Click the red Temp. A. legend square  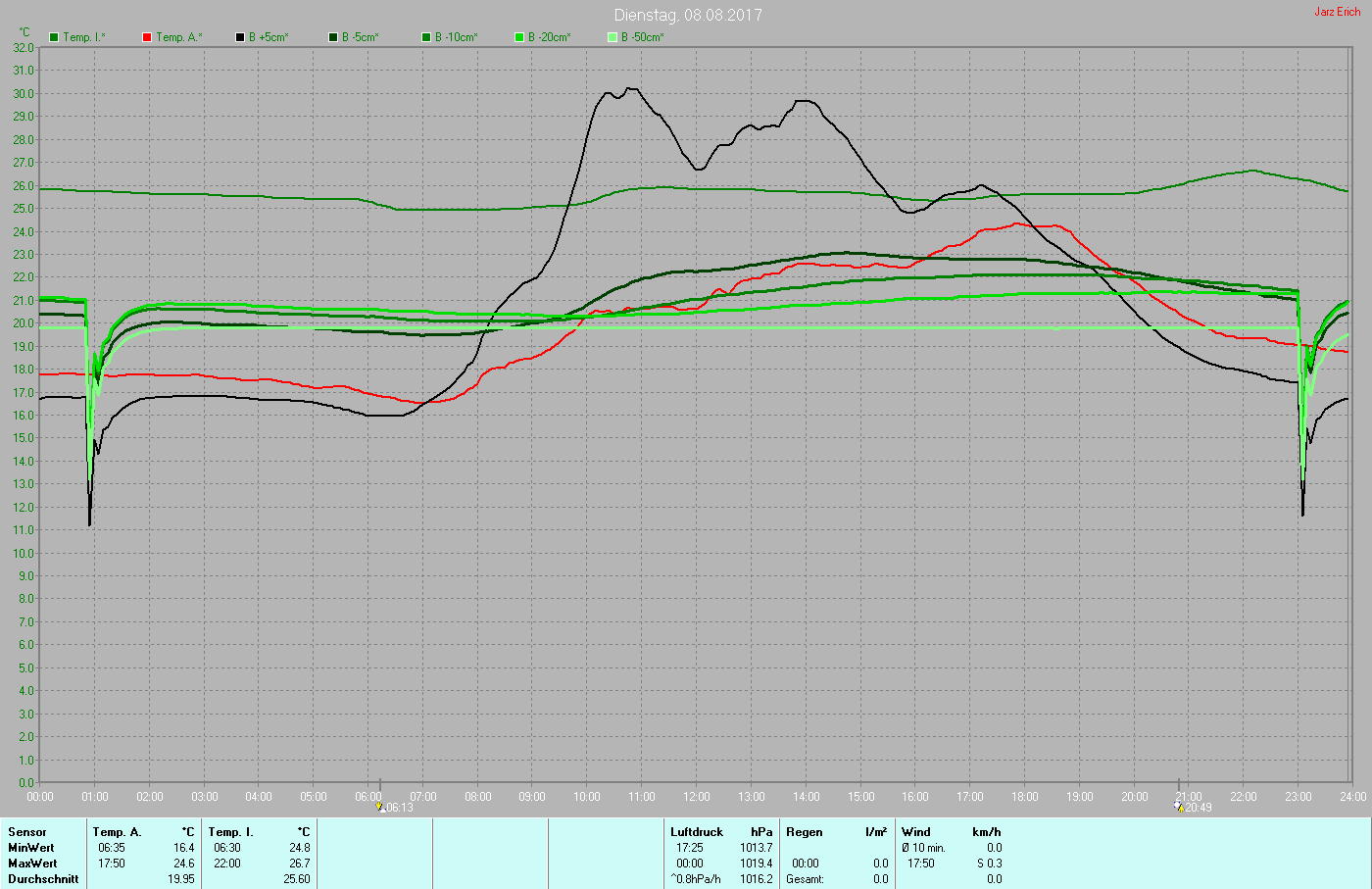click(147, 37)
